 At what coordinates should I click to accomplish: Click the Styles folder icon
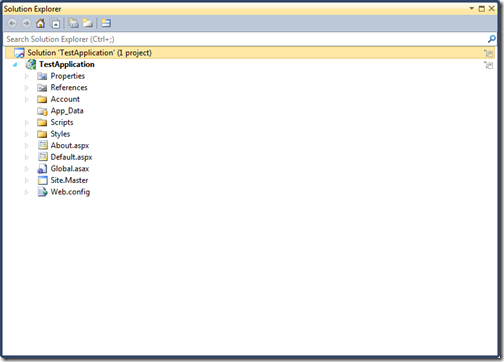(42, 134)
